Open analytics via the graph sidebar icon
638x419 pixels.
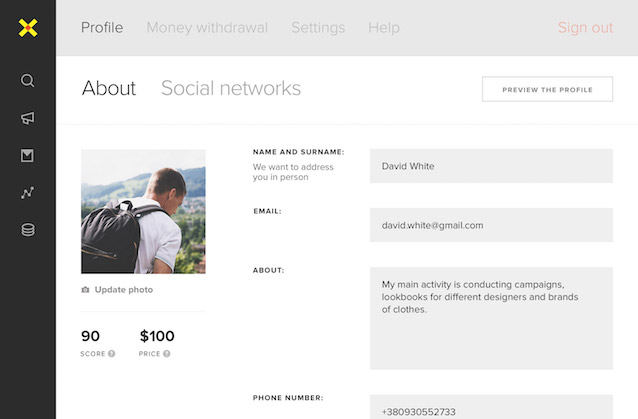pos(28,192)
